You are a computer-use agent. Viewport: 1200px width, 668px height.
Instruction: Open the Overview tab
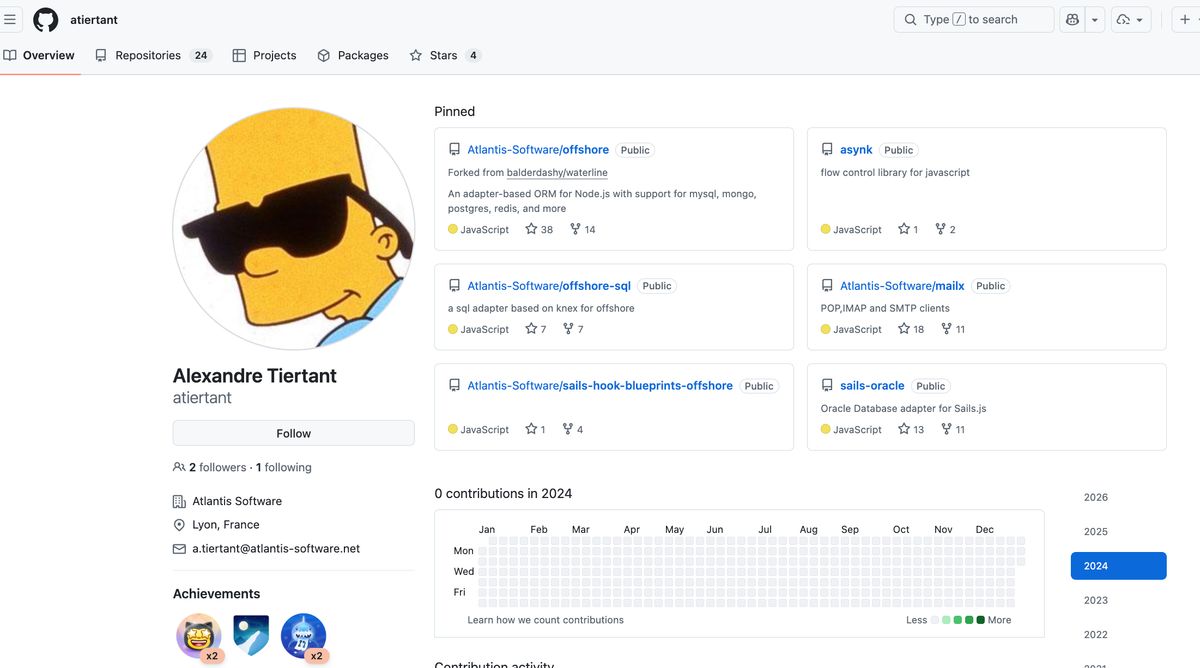39,55
